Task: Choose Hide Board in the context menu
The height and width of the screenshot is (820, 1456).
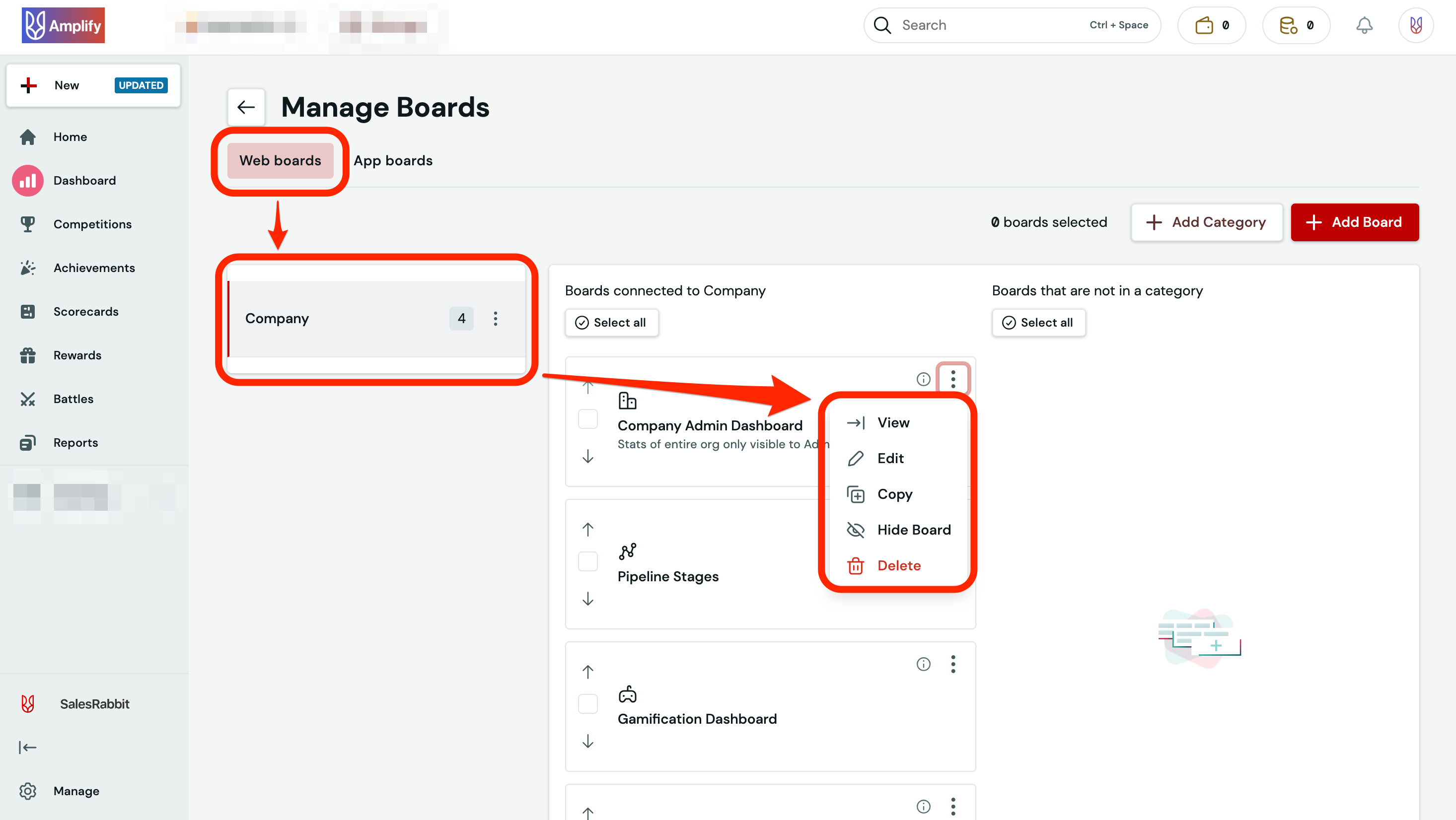Action: (914, 530)
